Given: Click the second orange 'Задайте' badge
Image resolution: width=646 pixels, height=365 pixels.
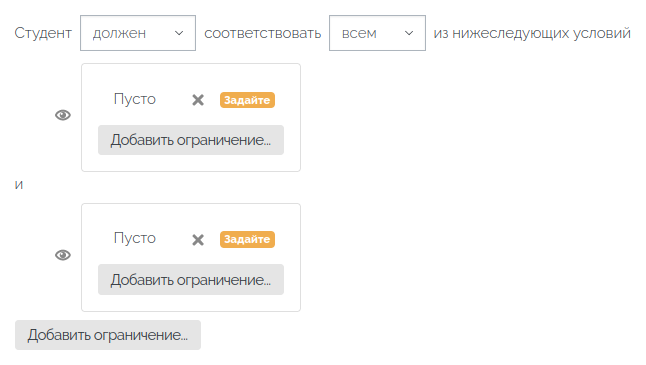Looking at the screenshot, I should click(x=247, y=239).
